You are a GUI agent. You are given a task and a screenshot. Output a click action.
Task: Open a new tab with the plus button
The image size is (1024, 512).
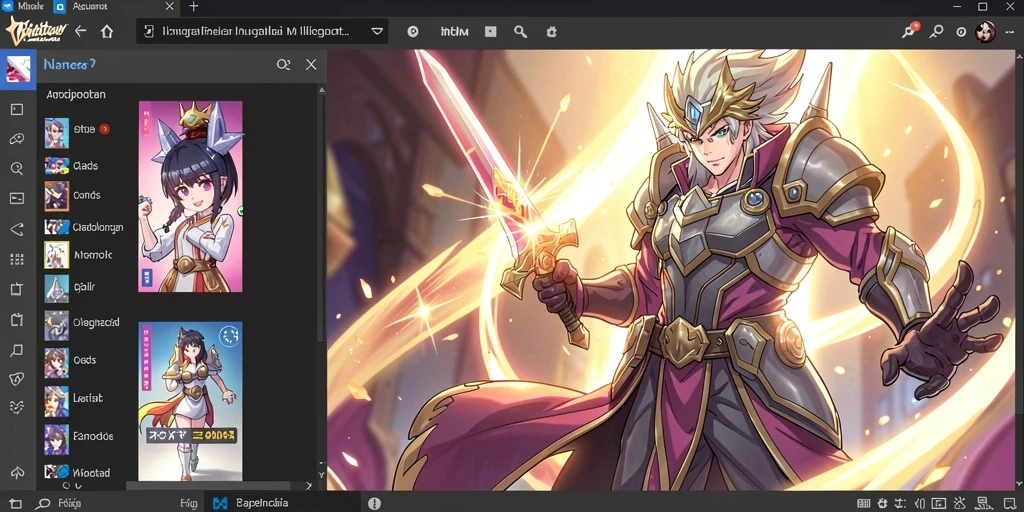point(193,7)
